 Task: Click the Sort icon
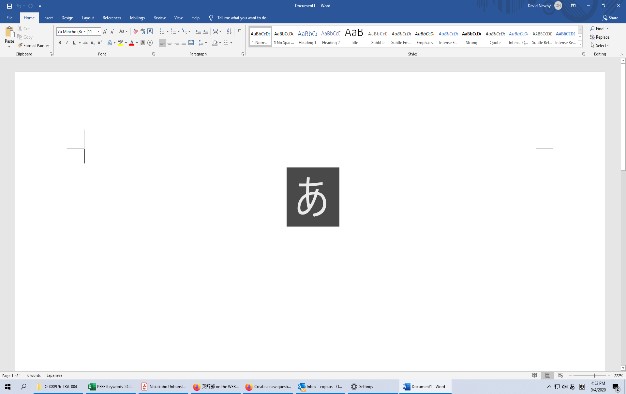(x=228, y=31)
